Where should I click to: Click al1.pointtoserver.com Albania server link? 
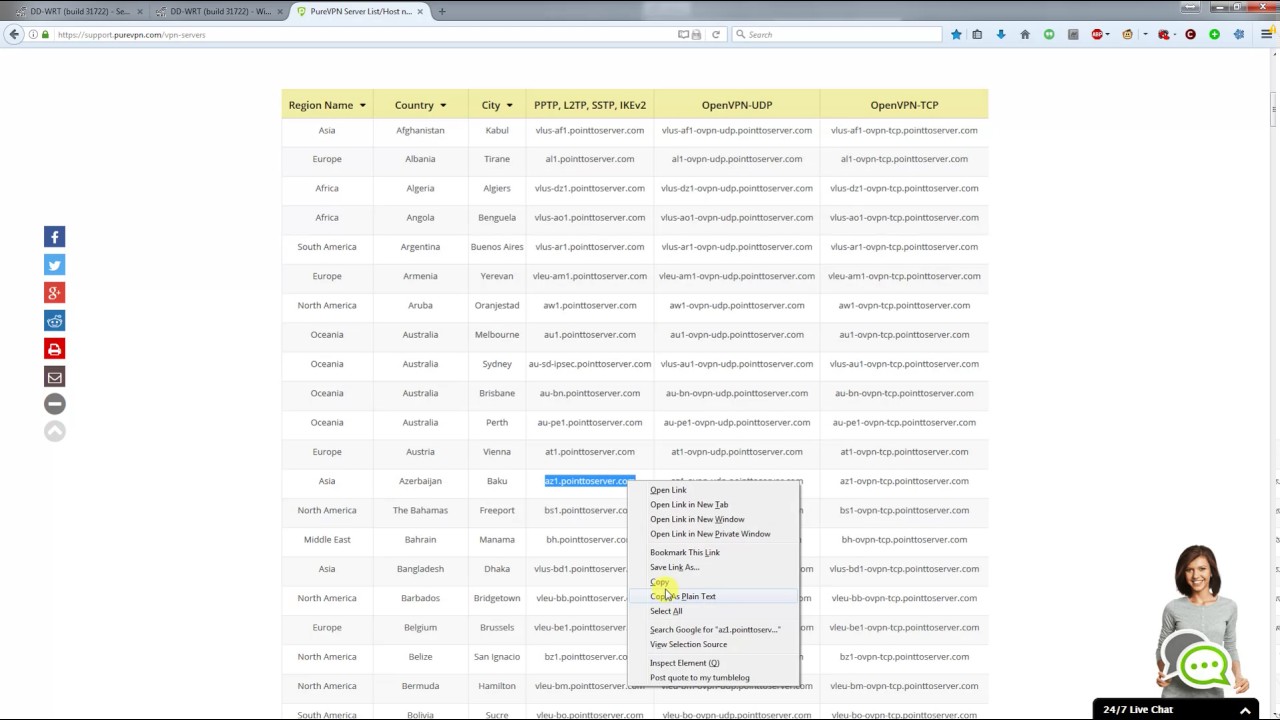(x=590, y=159)
